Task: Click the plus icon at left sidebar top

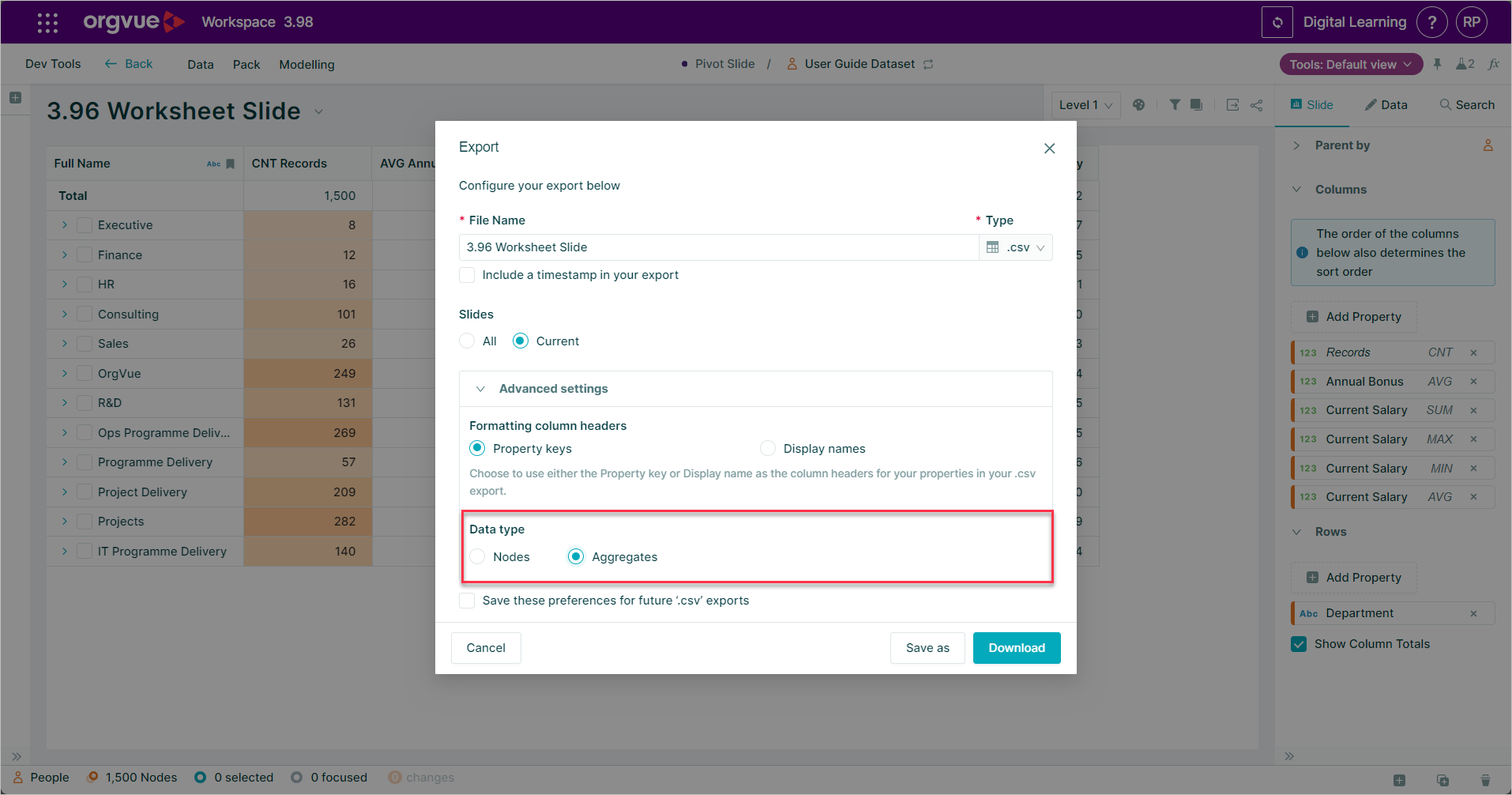Action: [x=15, y=98]
